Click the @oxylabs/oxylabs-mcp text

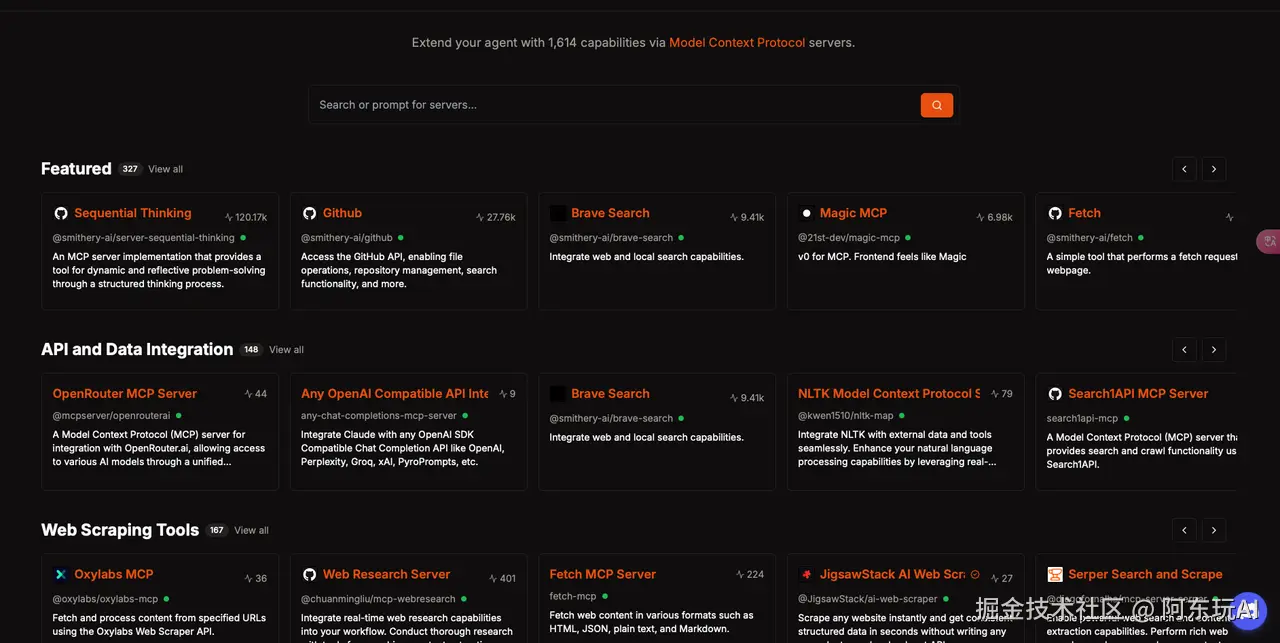point(106,599)
